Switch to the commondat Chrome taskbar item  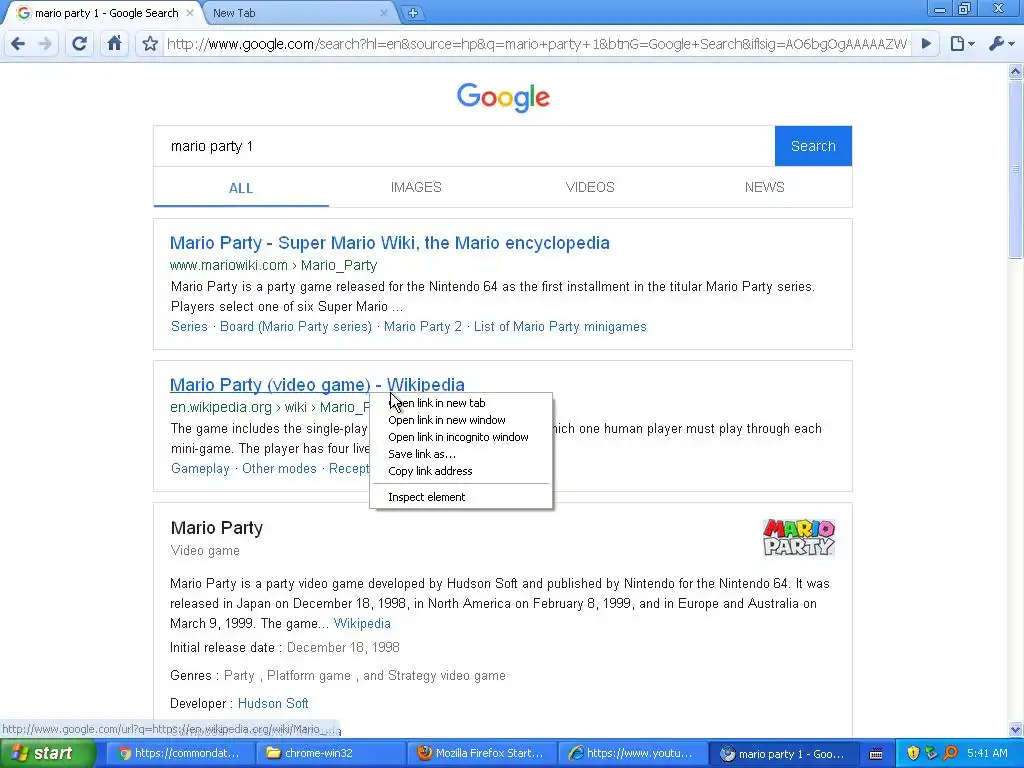click(x=180, y=754)
